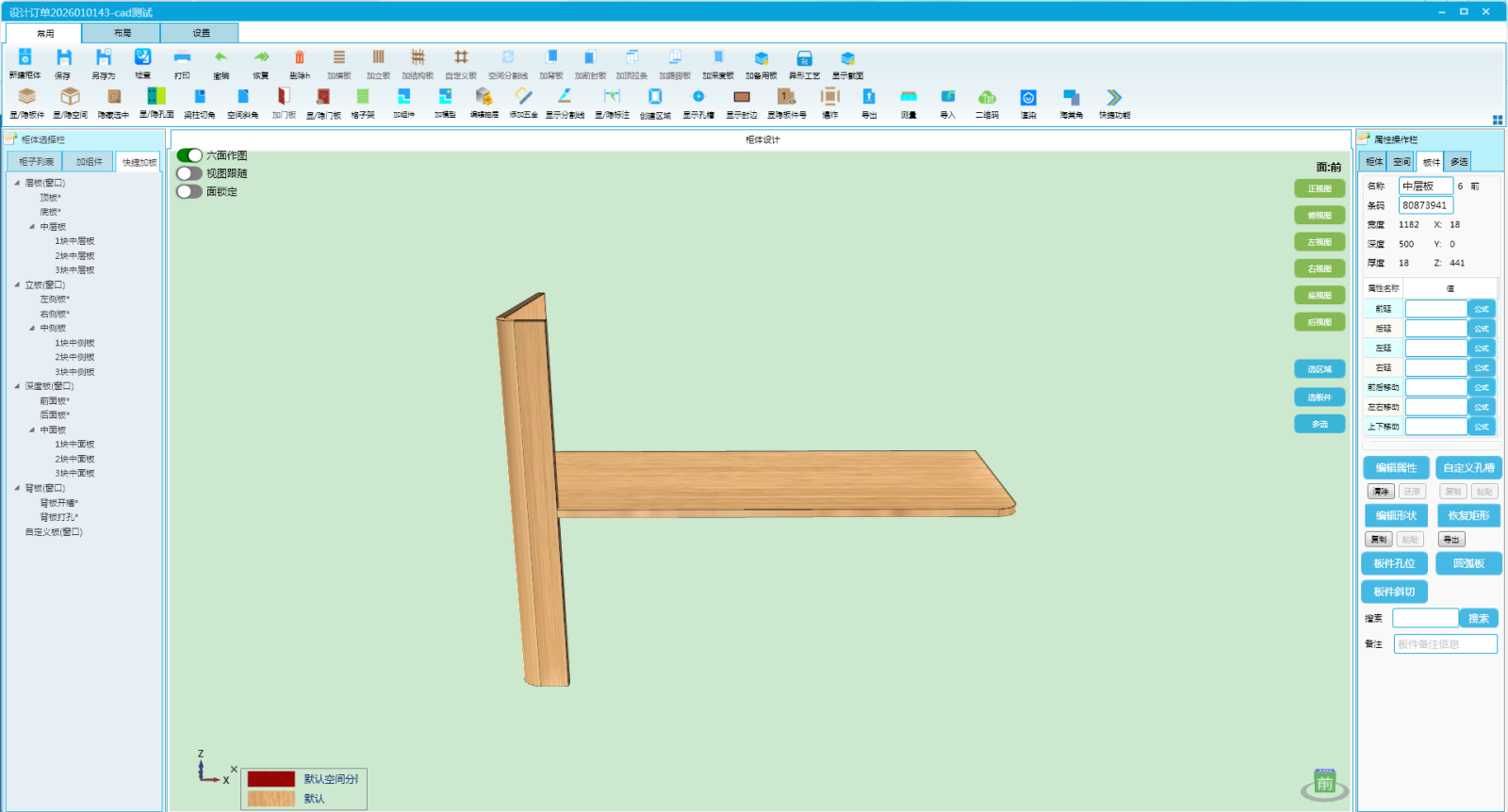Screen dimensions: 1508x812
Task: Click the 编辑属性 button
Action: point(1396,467)
